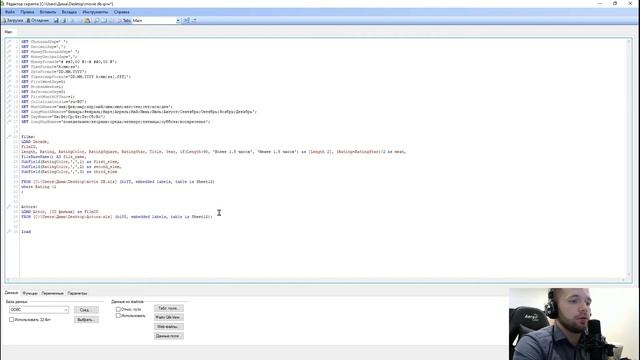Click the line ending 'as third_elem'

[x=69, y=172]
